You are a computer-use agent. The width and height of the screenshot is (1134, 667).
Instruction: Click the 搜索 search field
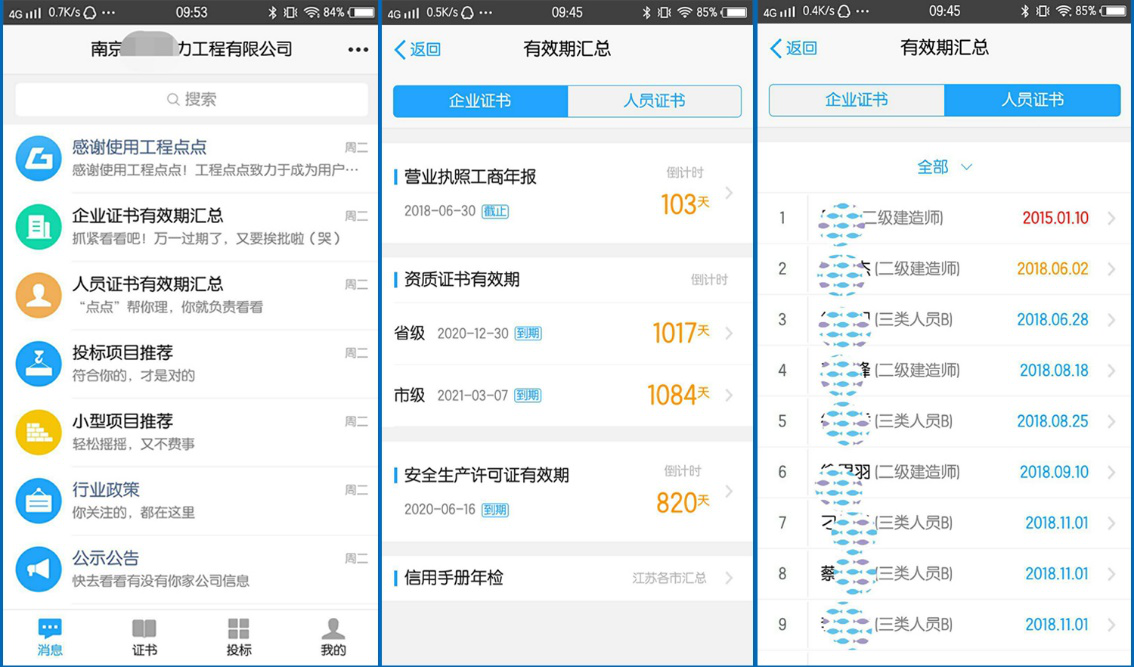coord(191,99)
